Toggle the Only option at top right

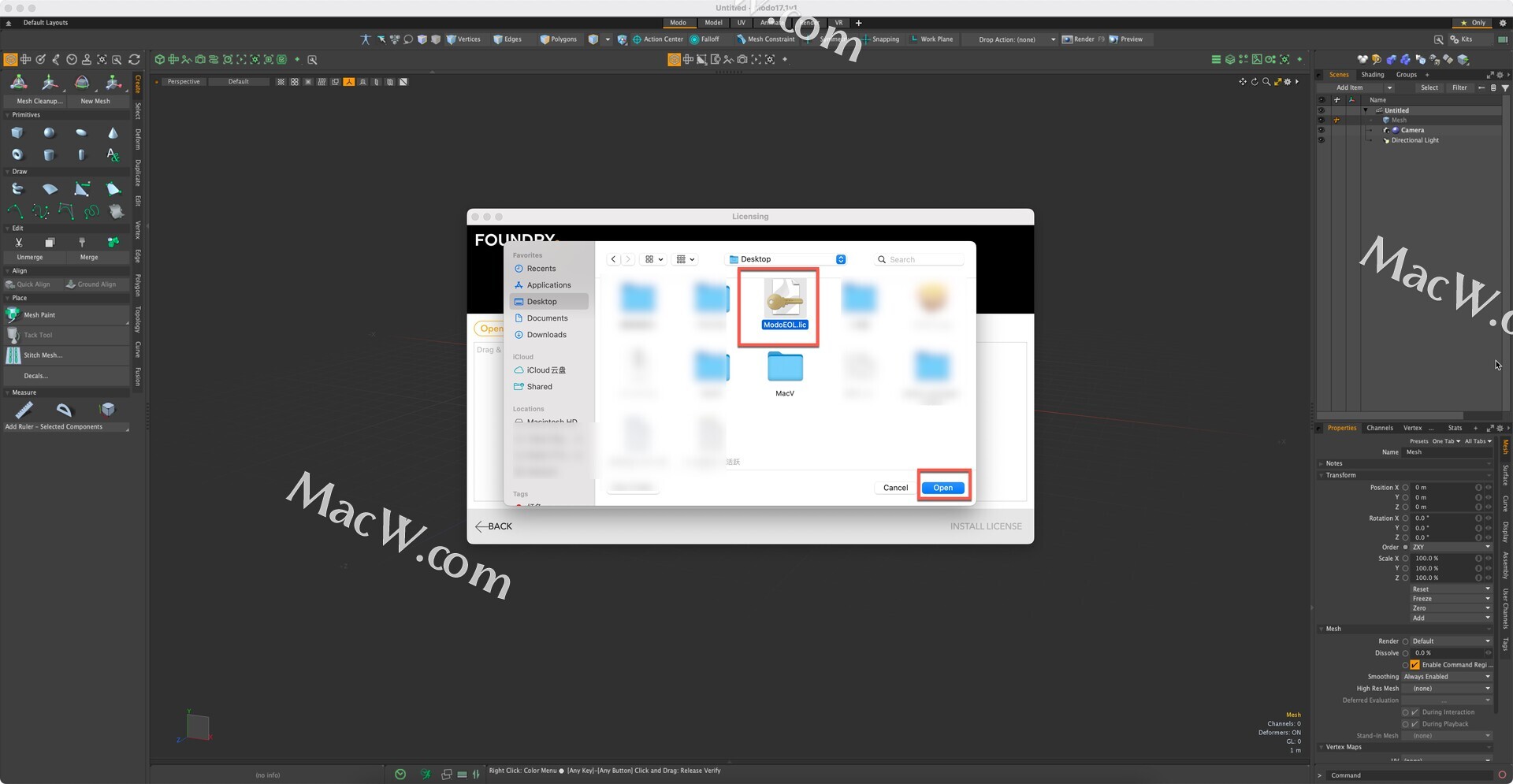pyautogui.click(x=1472, y=23)
